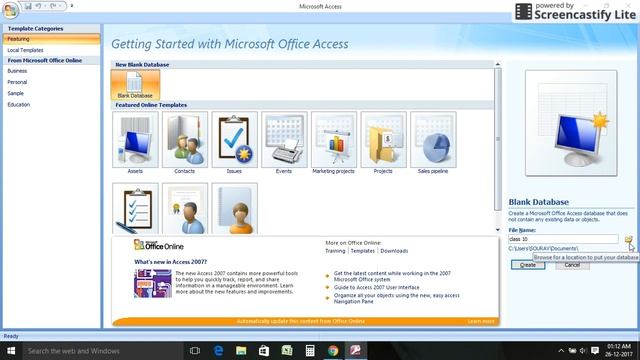The image size is (640, 360).
Task: Open the Personal templates category
Action: click(17, 82)
